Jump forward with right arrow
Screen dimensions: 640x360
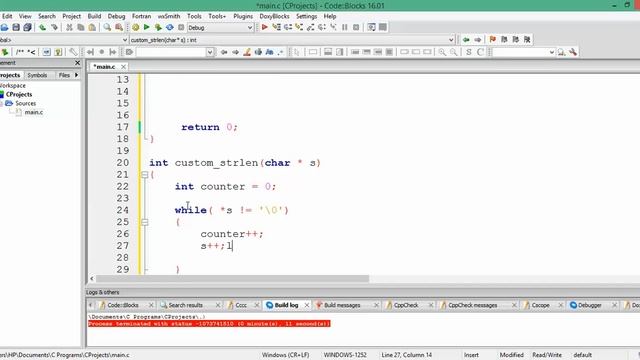pos(478,40)
